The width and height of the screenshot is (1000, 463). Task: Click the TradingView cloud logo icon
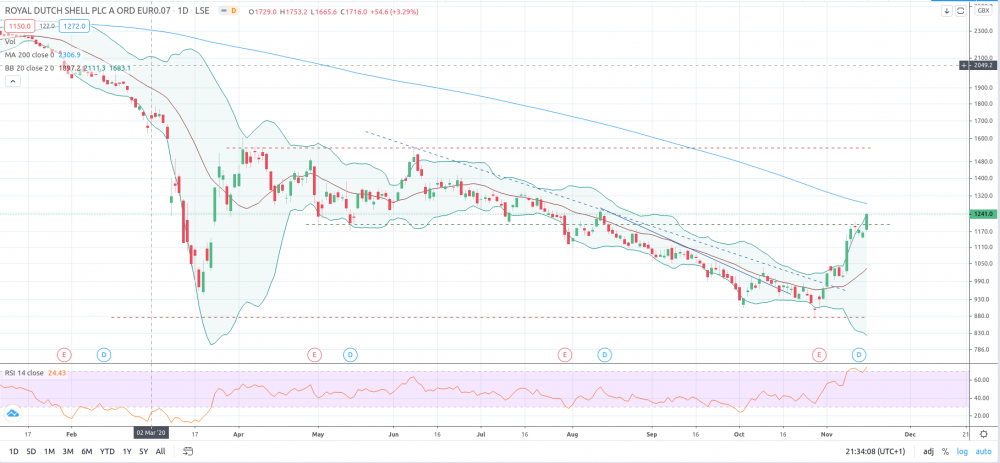(12, 413)
